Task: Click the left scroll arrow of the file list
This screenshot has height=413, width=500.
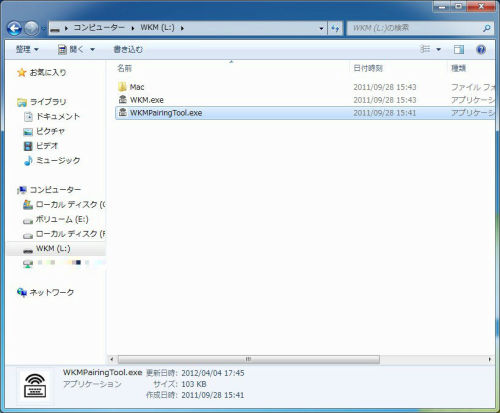Action: (112, 359)
